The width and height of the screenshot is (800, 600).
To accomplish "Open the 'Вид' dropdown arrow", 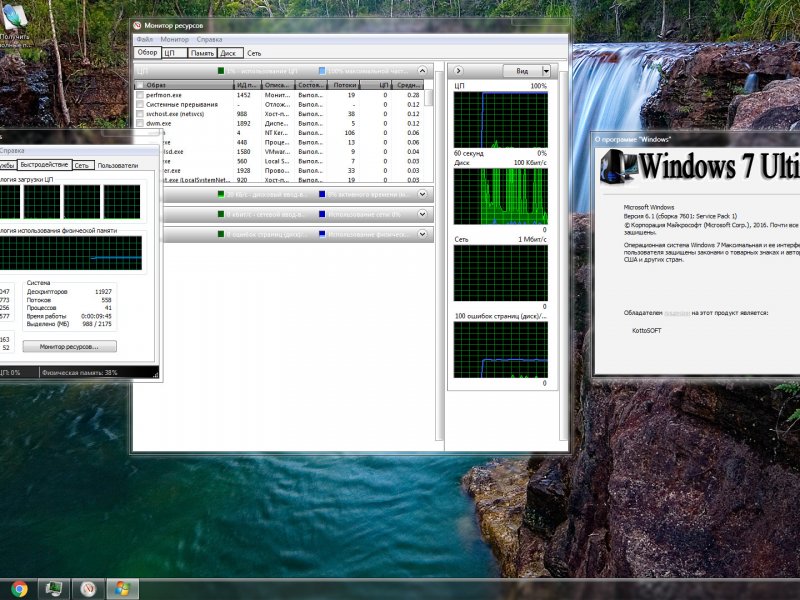I will 546,71.
